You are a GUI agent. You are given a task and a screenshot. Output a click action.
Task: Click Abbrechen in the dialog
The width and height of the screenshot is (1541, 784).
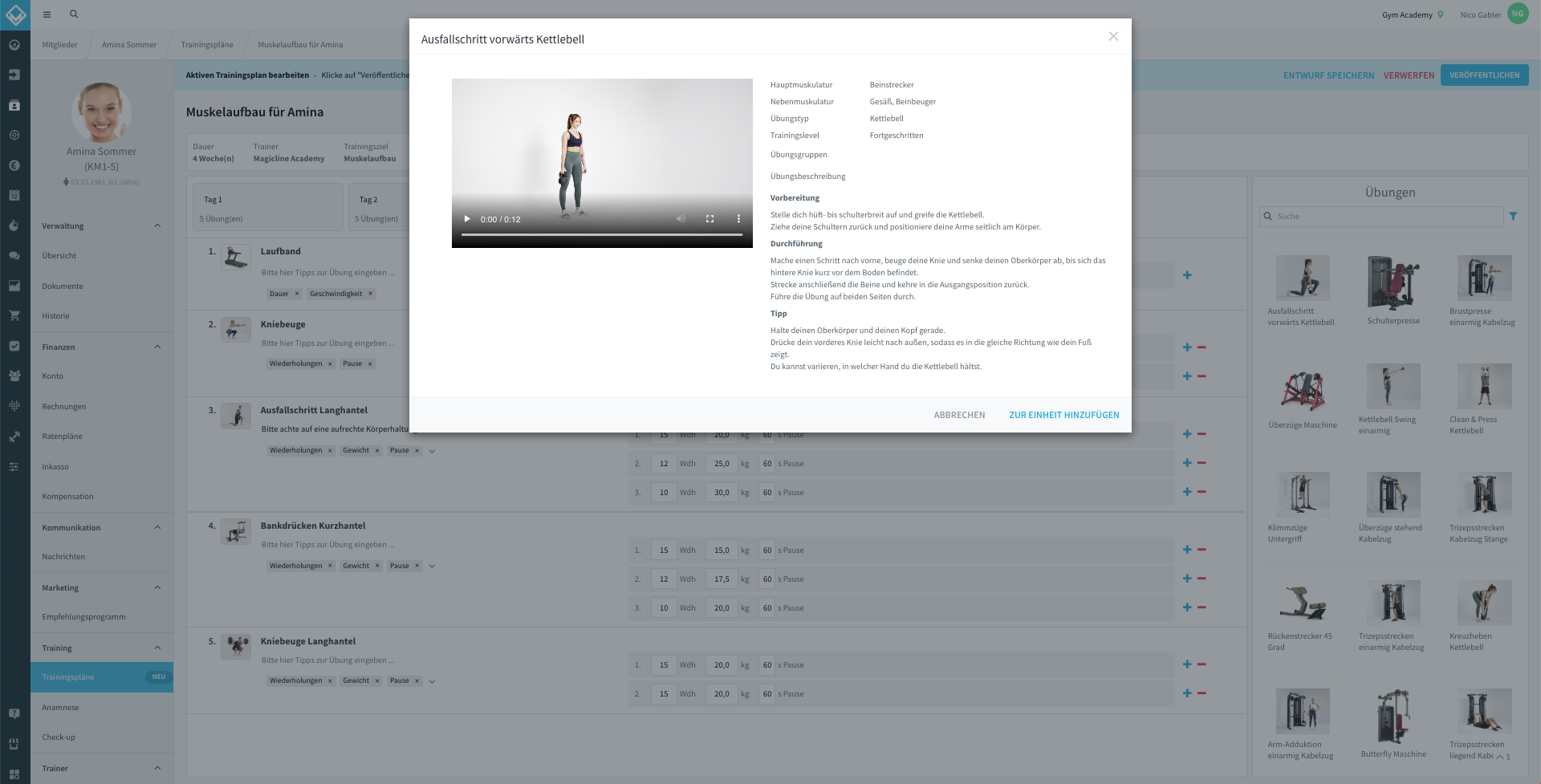[959, 415]
